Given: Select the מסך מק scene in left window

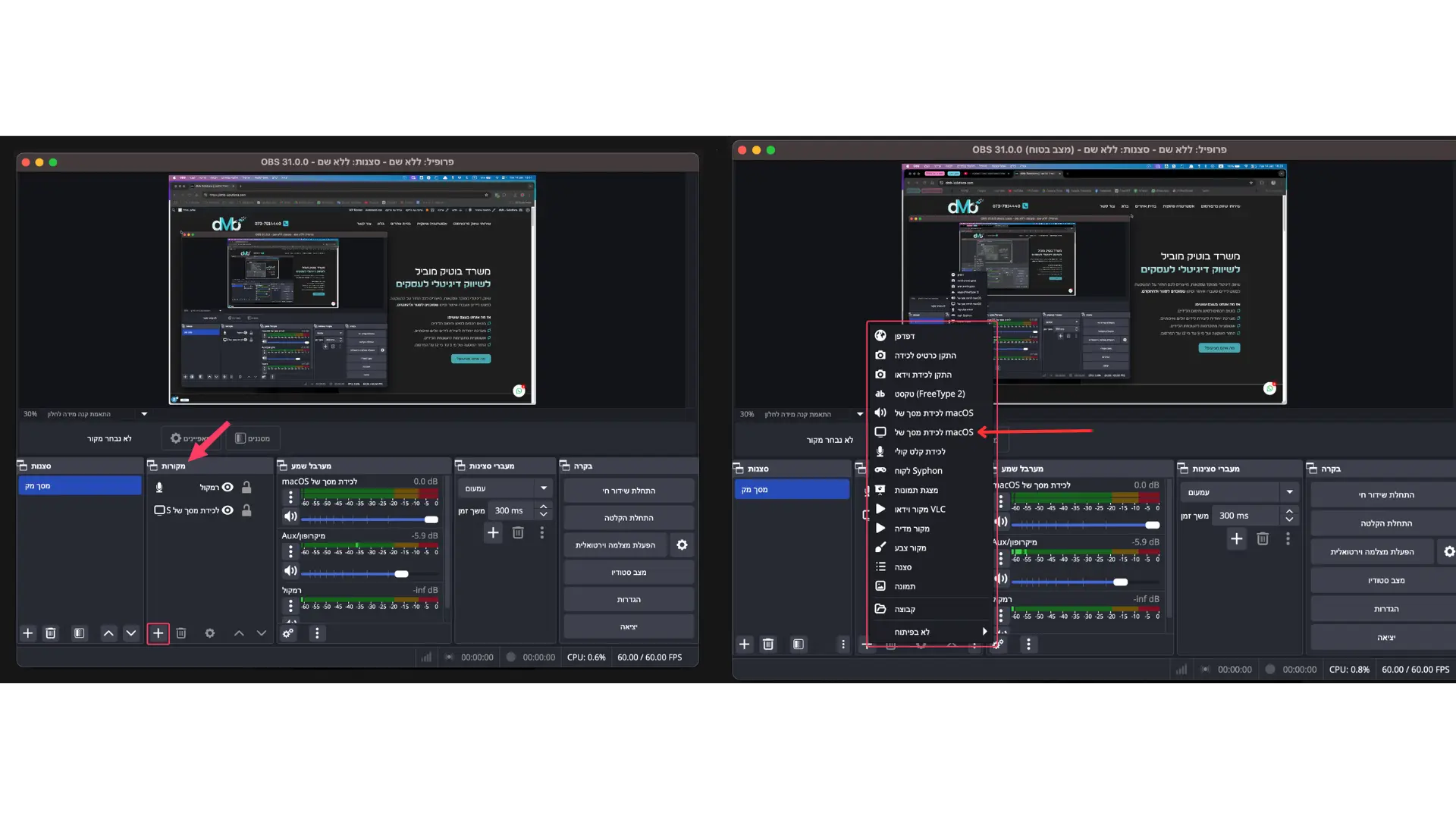Looking at the screenshot, I should pyautogui.click(x=80, y=486).
